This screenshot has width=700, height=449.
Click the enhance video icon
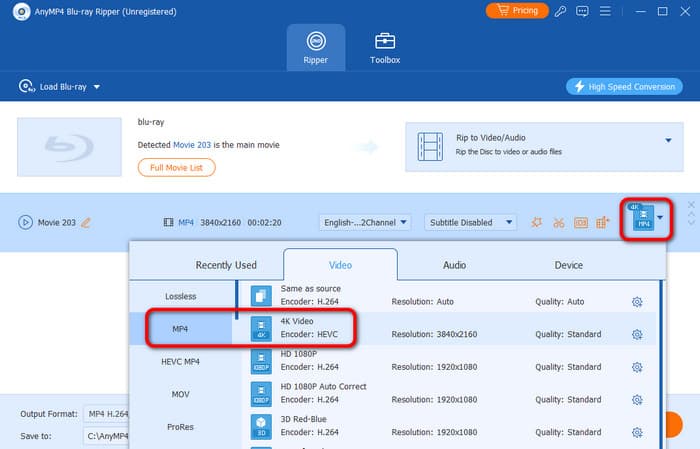(x=603, y=222)
